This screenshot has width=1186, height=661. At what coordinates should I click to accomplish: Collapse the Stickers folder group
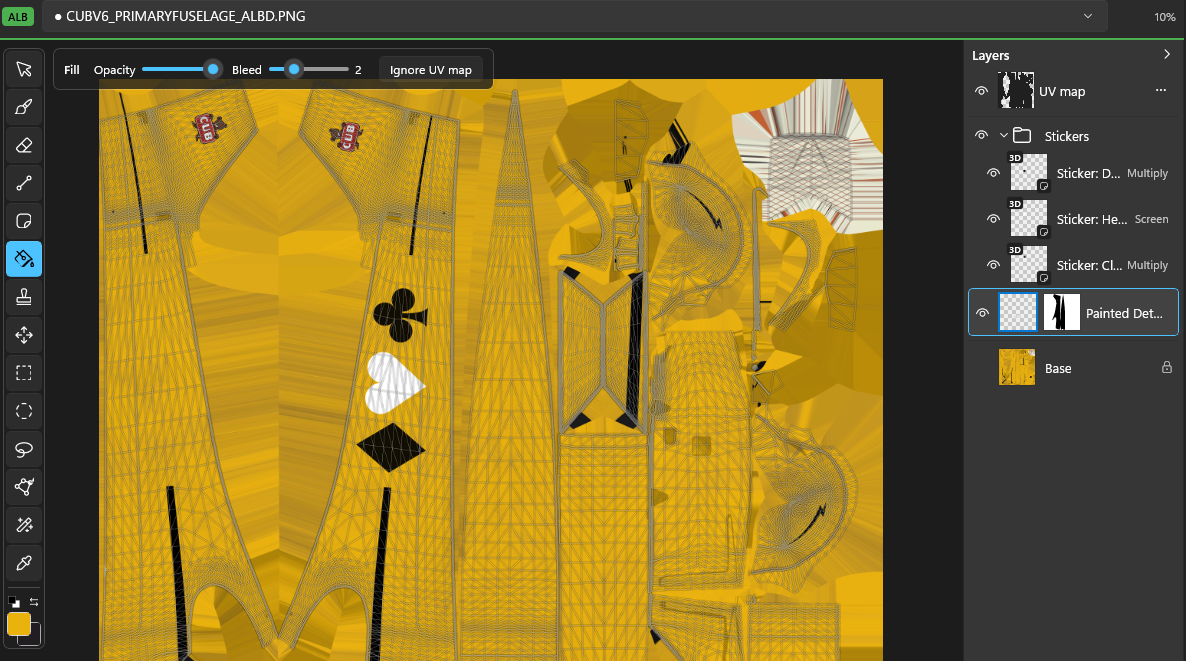[x=1004, y=135]
